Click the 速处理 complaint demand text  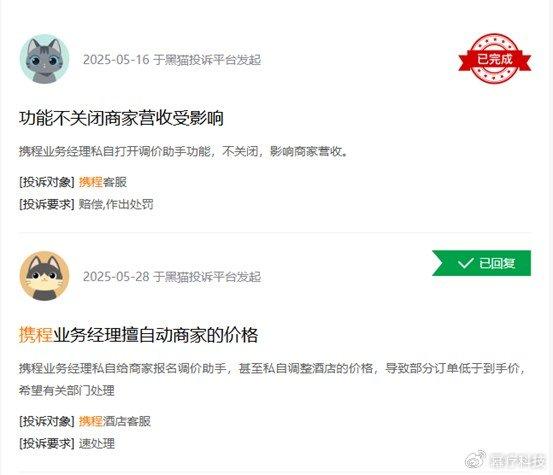point(97,443)
